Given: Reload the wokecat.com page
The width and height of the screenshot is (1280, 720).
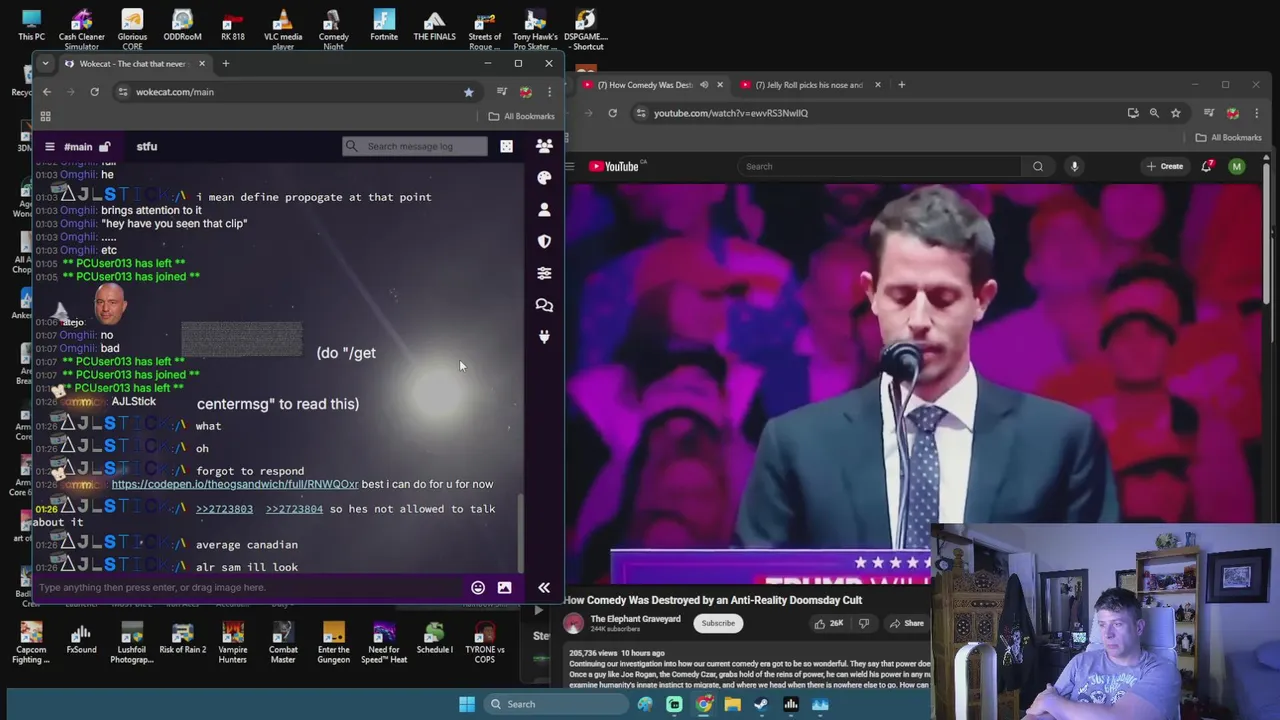Looking at the screenshot, I should (94, 92).
